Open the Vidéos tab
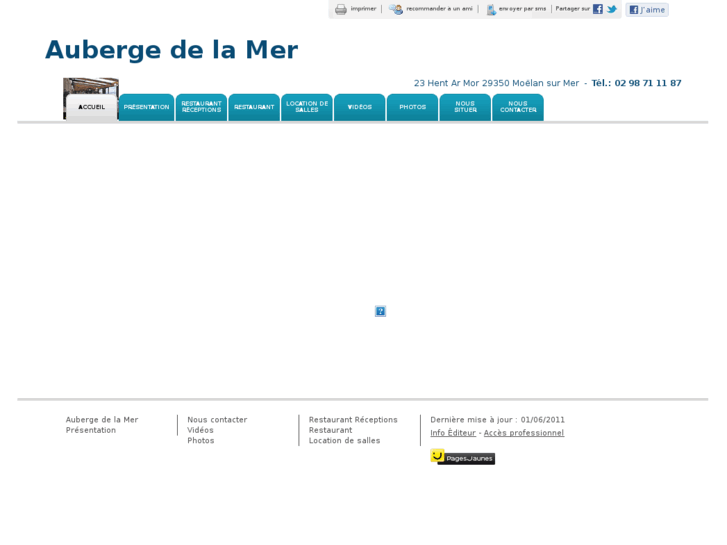 pos(360,107)
